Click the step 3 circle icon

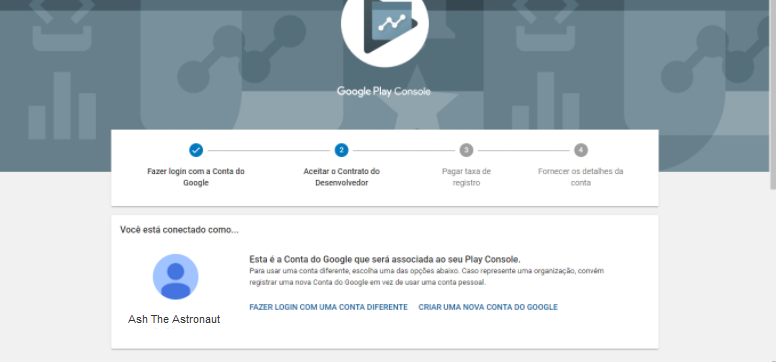[x=466, y=150]
